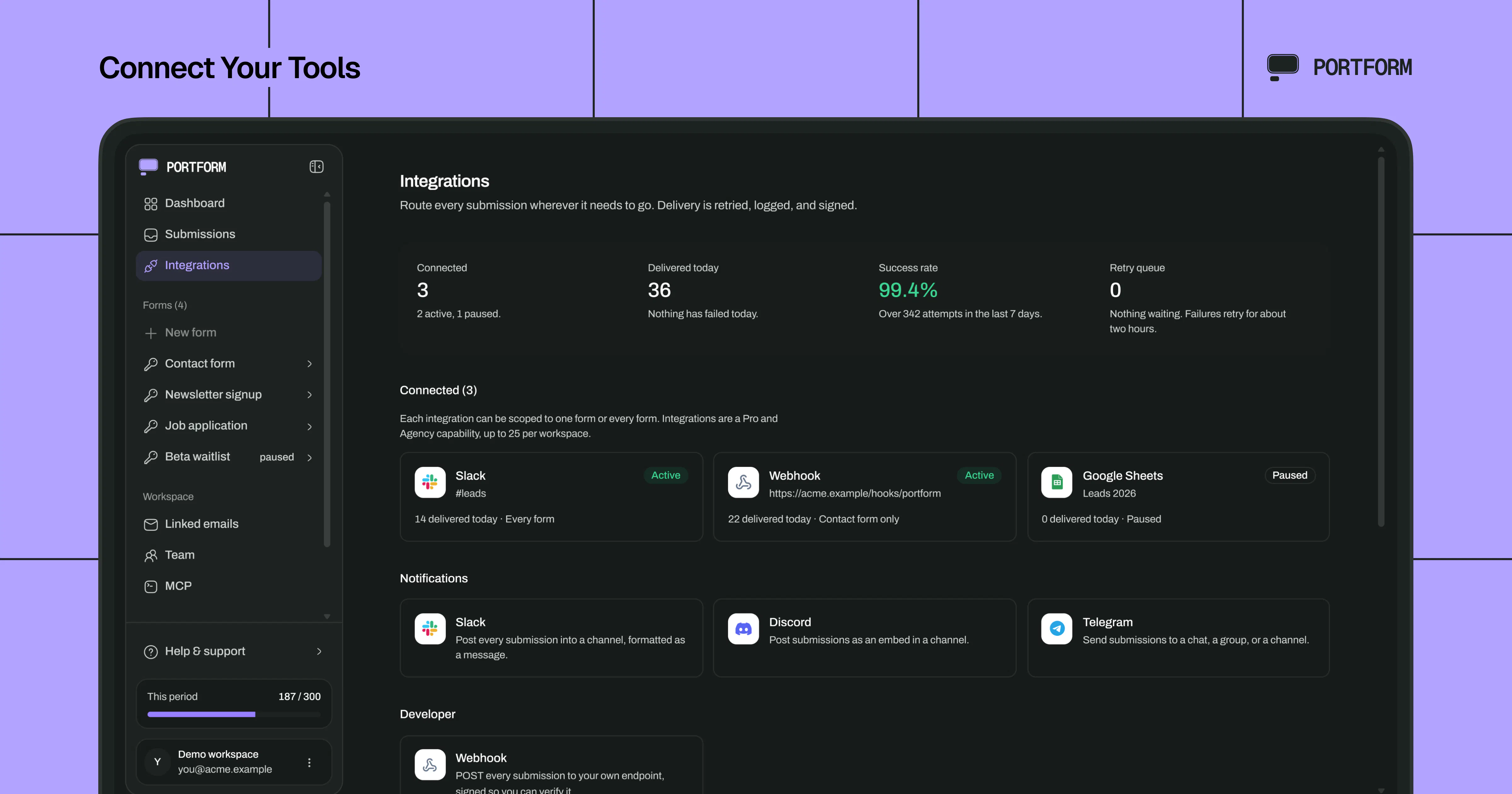Click the Connected (3) heading
Image resolution: width=1512 pixels, height=794 pixels.
pyautogui.click(x=438, y=390)
